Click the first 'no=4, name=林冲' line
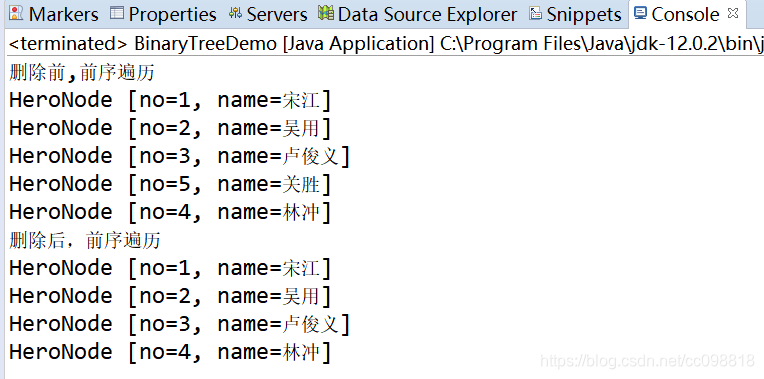This screenshot has width=764, height=379. (170, 212)
